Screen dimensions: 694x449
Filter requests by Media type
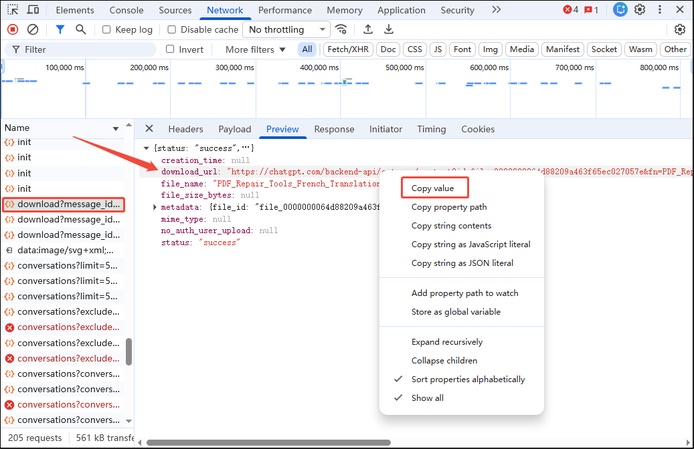pyautogui.click(x=522, y=49)
